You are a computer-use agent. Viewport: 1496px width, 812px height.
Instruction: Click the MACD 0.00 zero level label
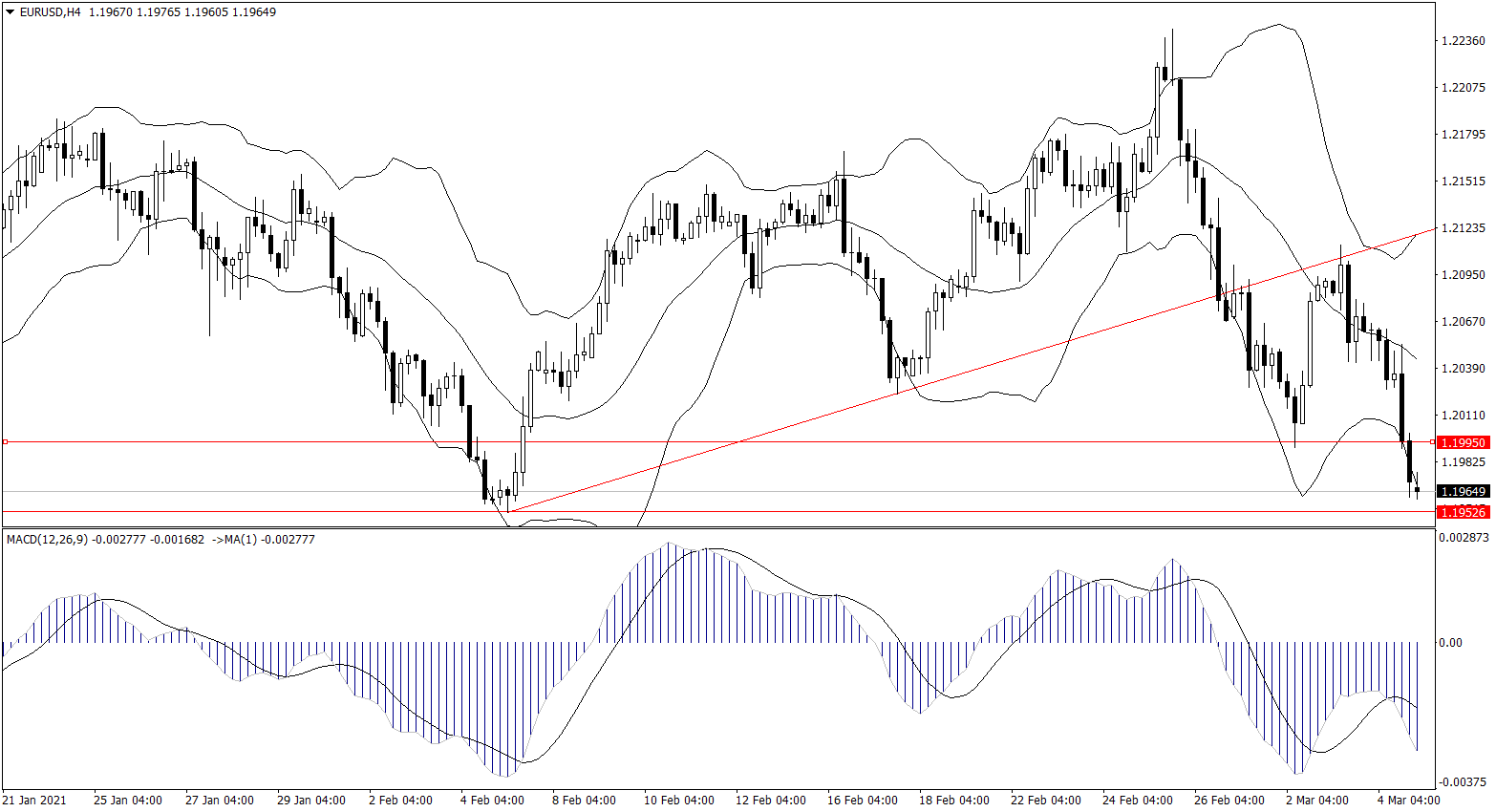[x=1450, y=643]
